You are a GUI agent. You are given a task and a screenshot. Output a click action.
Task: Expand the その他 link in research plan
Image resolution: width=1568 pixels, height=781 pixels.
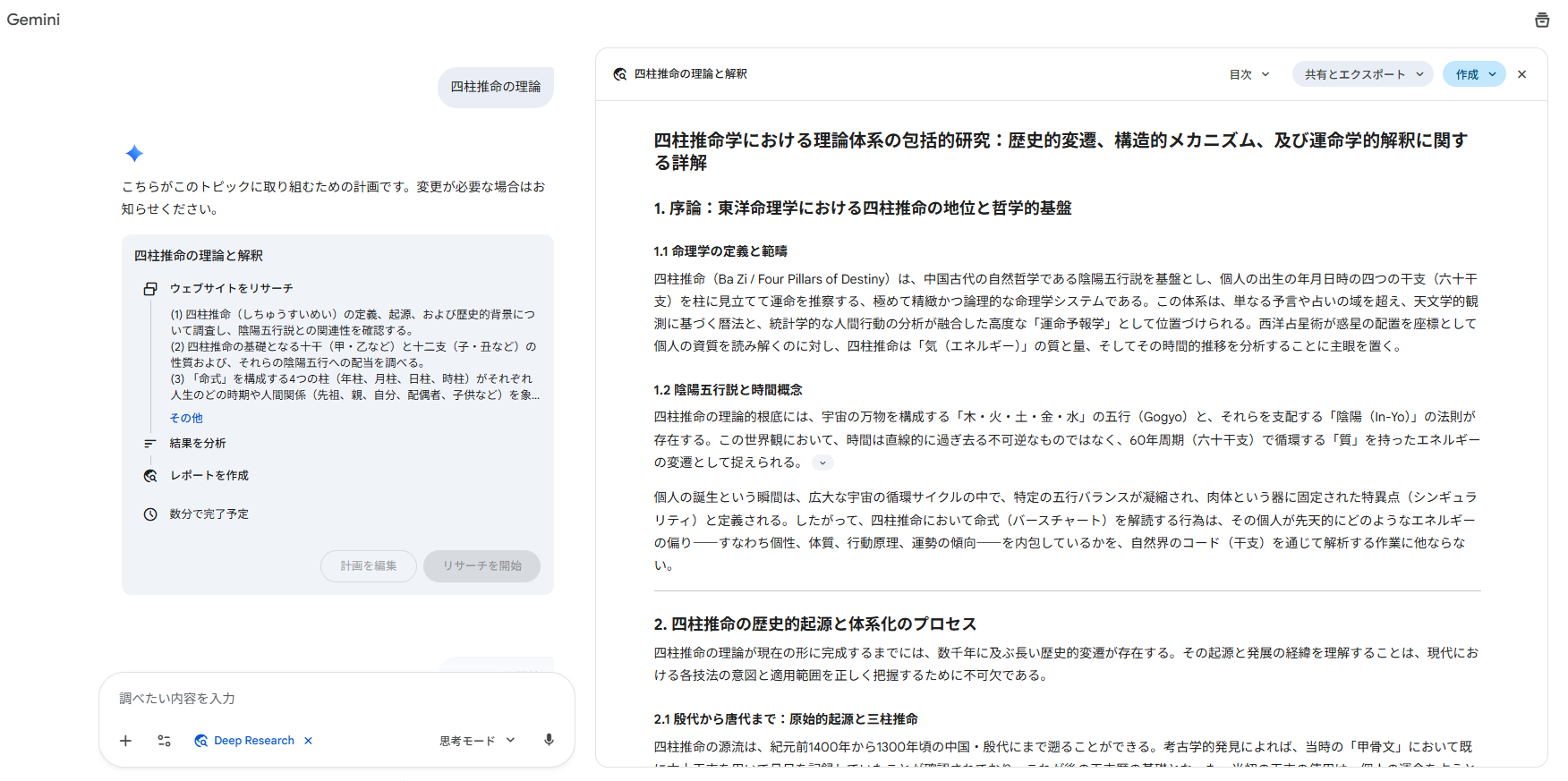click(186, 418)
